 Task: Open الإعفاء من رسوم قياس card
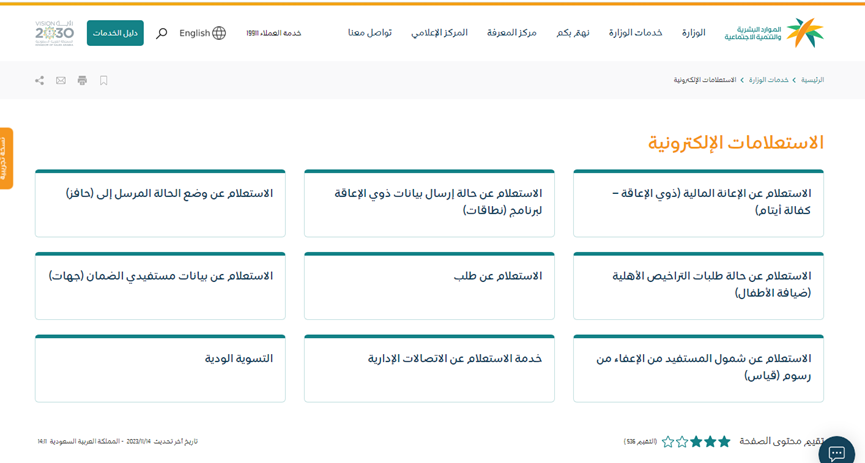point(698,369)
